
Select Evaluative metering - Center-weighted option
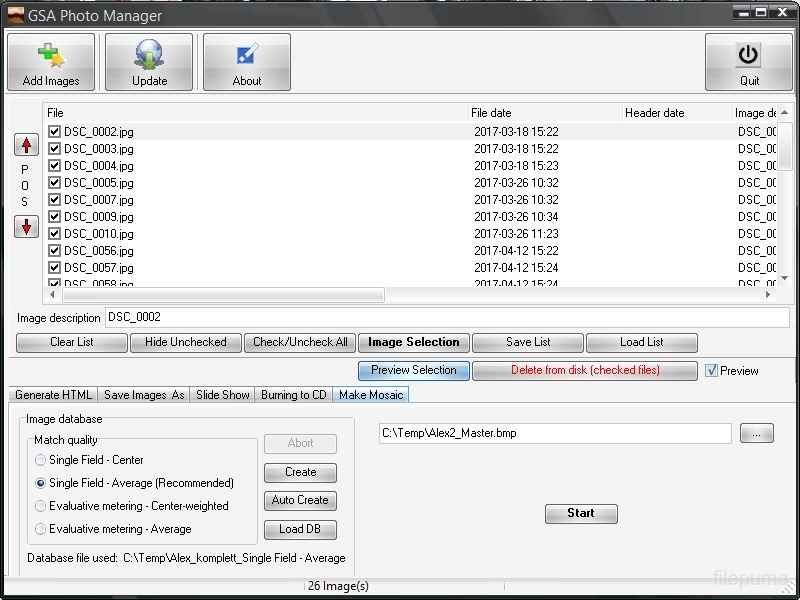[41, 506]
